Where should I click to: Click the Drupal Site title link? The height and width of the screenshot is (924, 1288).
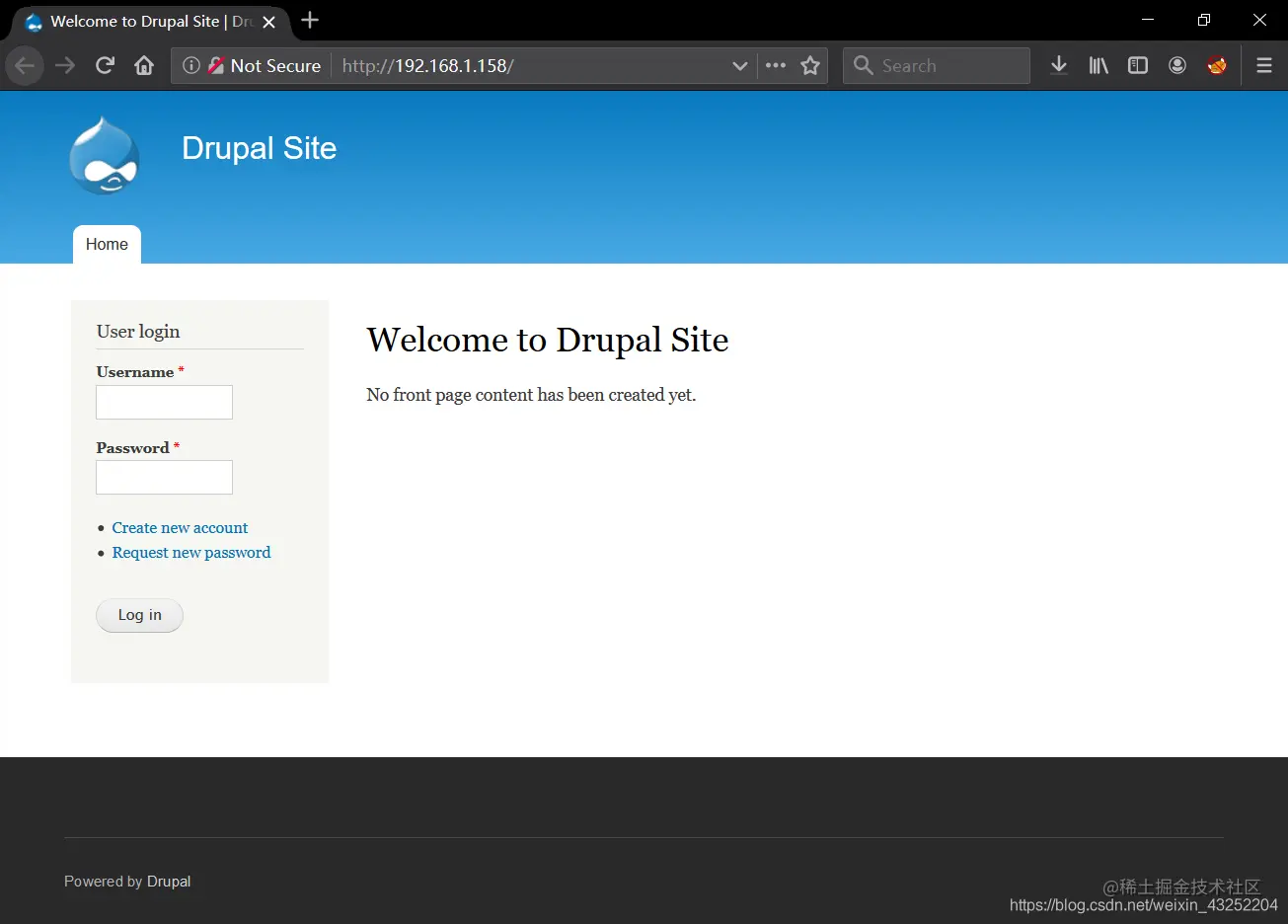tap(260, 148)
